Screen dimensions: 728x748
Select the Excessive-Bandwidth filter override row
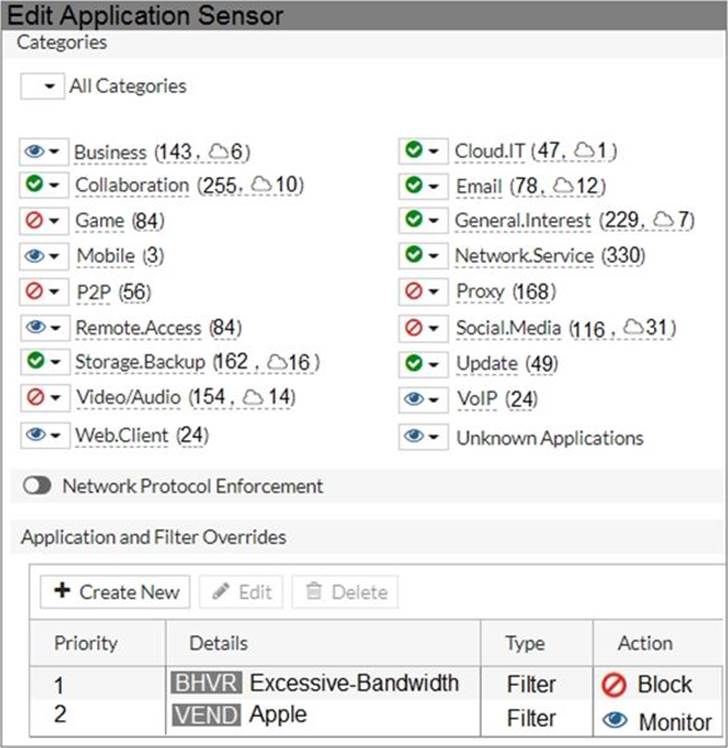353,684
